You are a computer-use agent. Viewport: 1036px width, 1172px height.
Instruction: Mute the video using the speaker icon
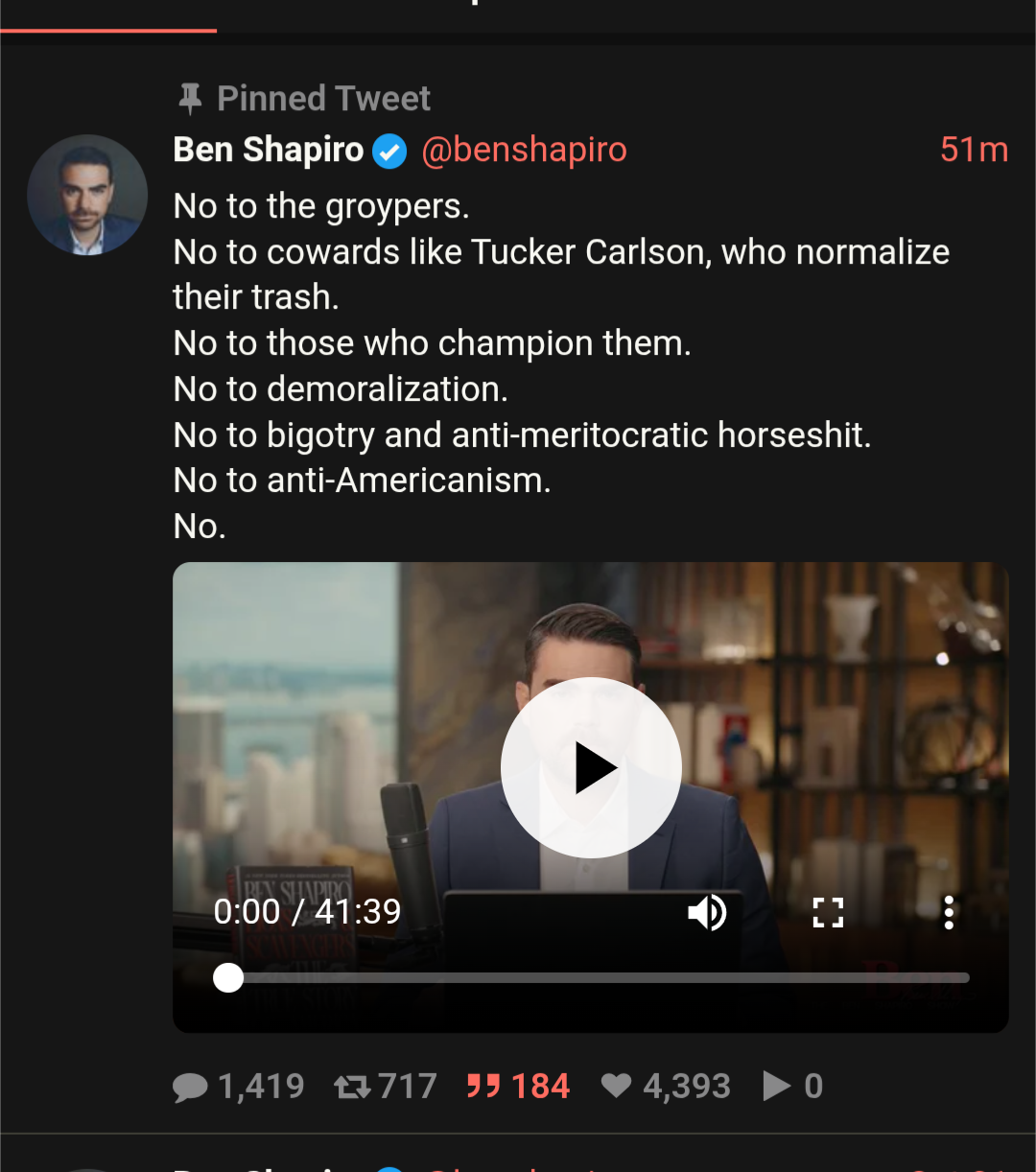(707, 912)
